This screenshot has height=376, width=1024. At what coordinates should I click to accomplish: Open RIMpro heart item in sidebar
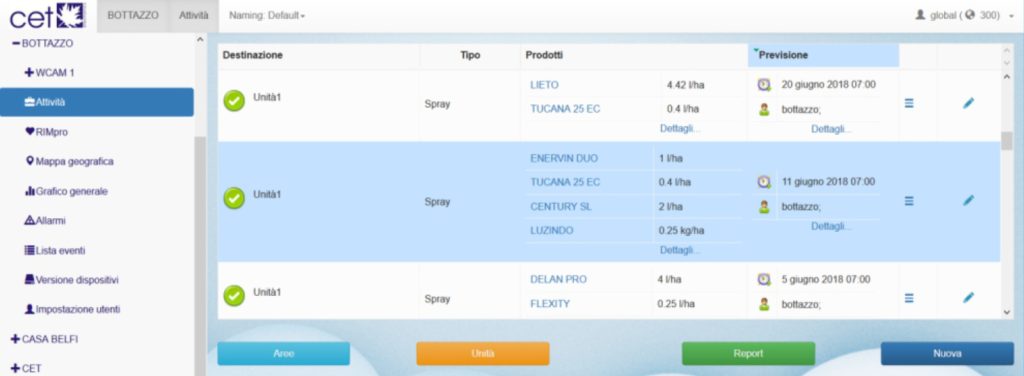click(x=46, y=132)
